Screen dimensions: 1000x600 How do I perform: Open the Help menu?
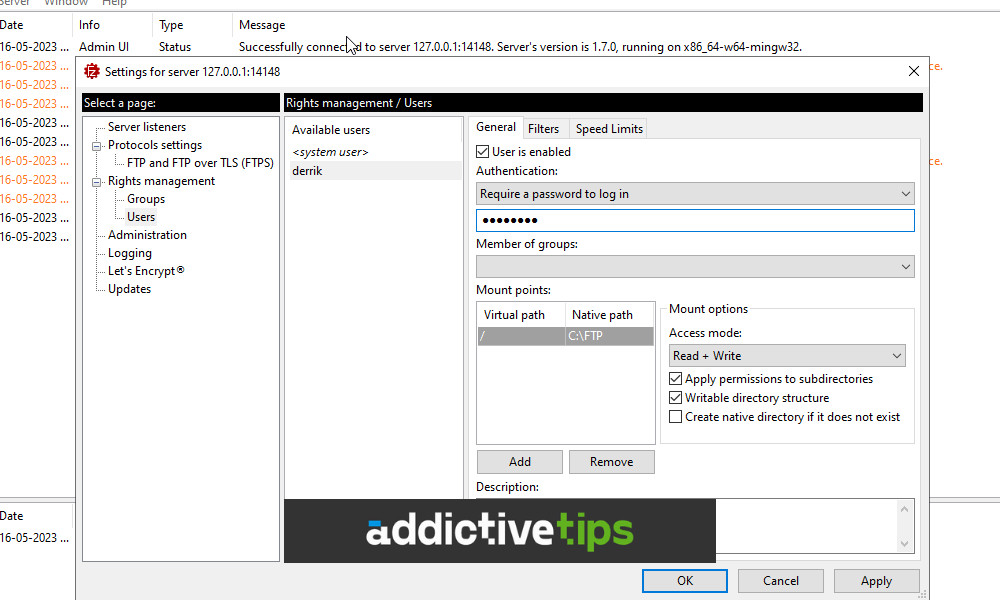115,3
